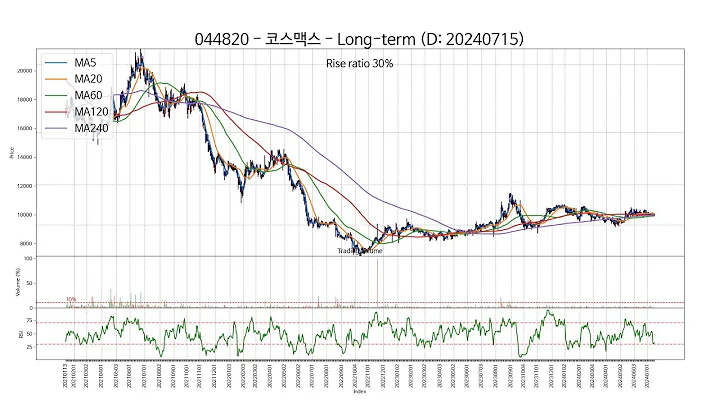Click the 8000 price axis tick label
Image resolution: width=720 pixels, height=404 pixels.
[27, 244]
